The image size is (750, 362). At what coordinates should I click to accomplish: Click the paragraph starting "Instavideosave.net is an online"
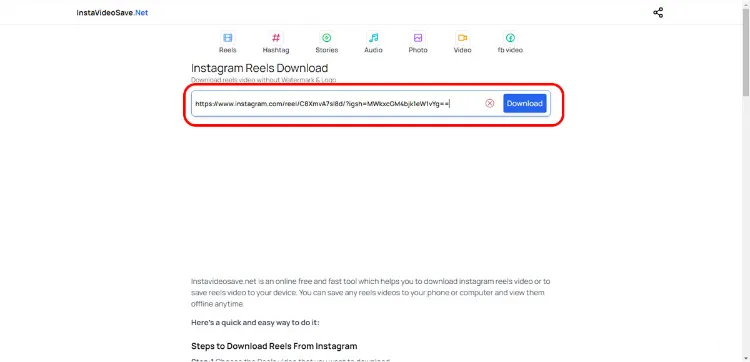(x=371, y=293)
